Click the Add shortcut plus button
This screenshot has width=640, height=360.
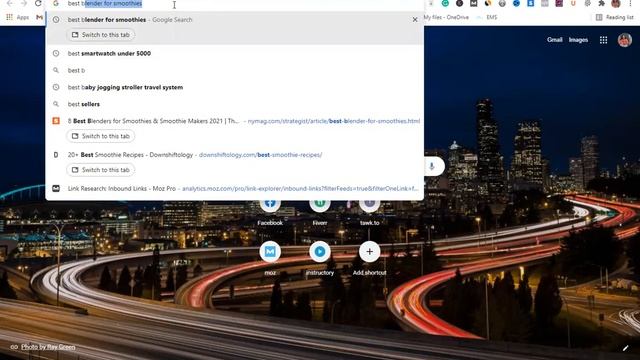click(369, 252)
